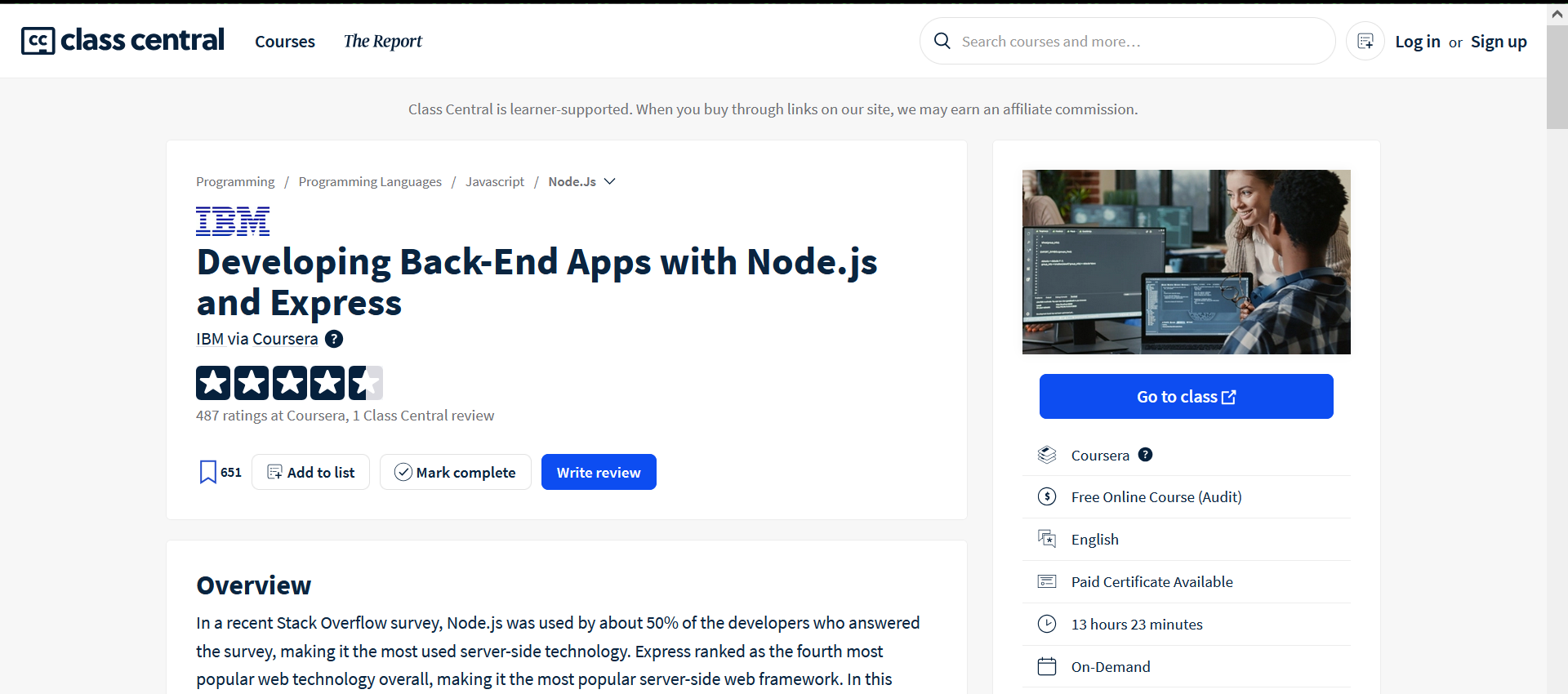Screen dimensions: 1568x694
Task: Click the dollar price icon
Action: (1047, 496)
